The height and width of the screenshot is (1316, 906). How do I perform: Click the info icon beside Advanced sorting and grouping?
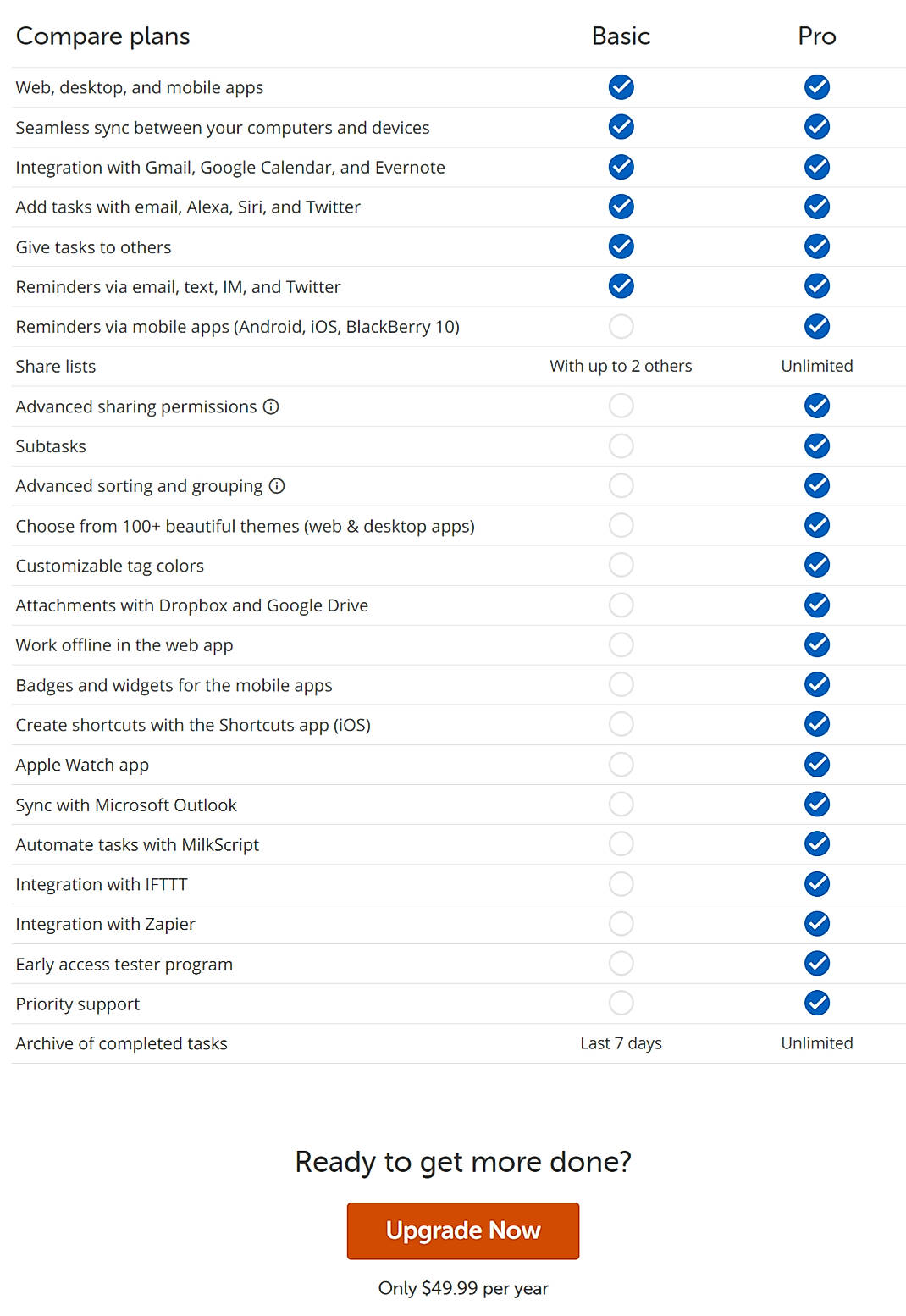tap(277, 485)
